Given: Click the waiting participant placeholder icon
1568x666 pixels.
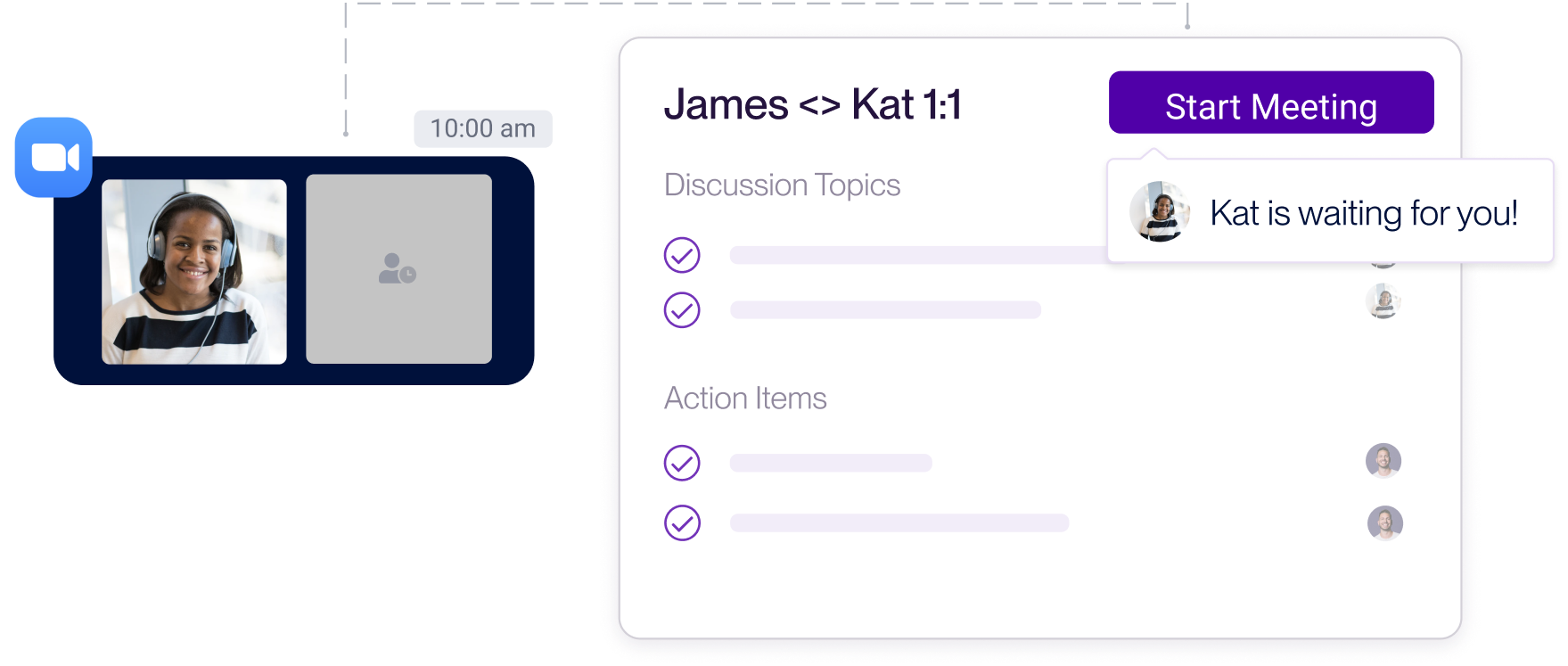Looking at the screenshot, I should pyautogui.click(x=398, y=268).
